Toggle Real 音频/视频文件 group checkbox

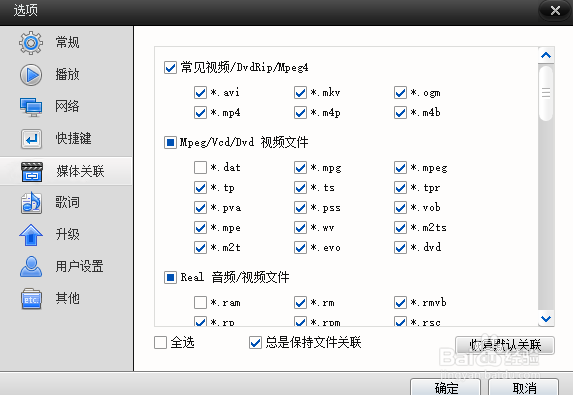point(170,277)
